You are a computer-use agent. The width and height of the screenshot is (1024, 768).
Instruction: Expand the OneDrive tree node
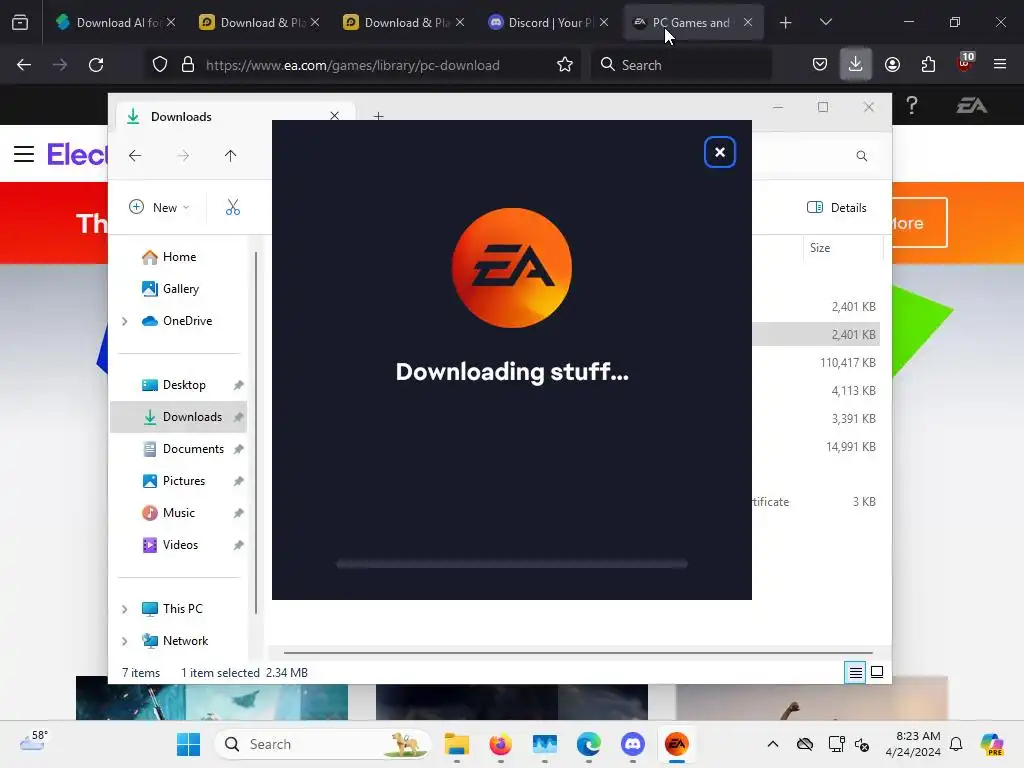[x=125, y=321]
